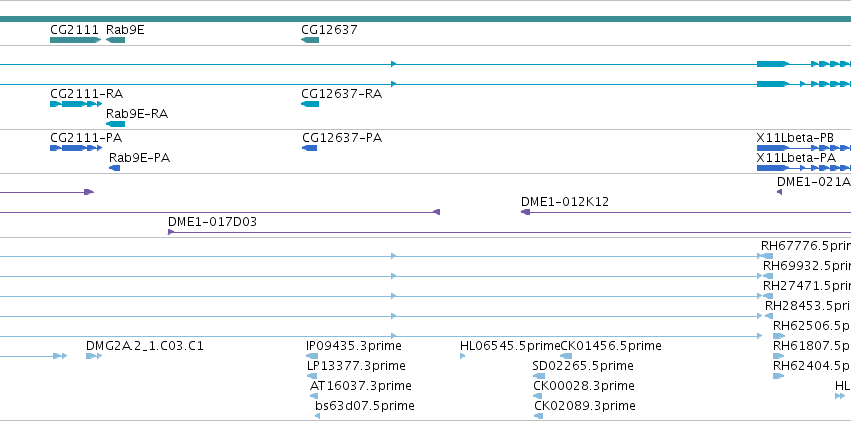Select the Rab9E gene glyph
Screen dimensions: 851x421
[x=116, y=40]
